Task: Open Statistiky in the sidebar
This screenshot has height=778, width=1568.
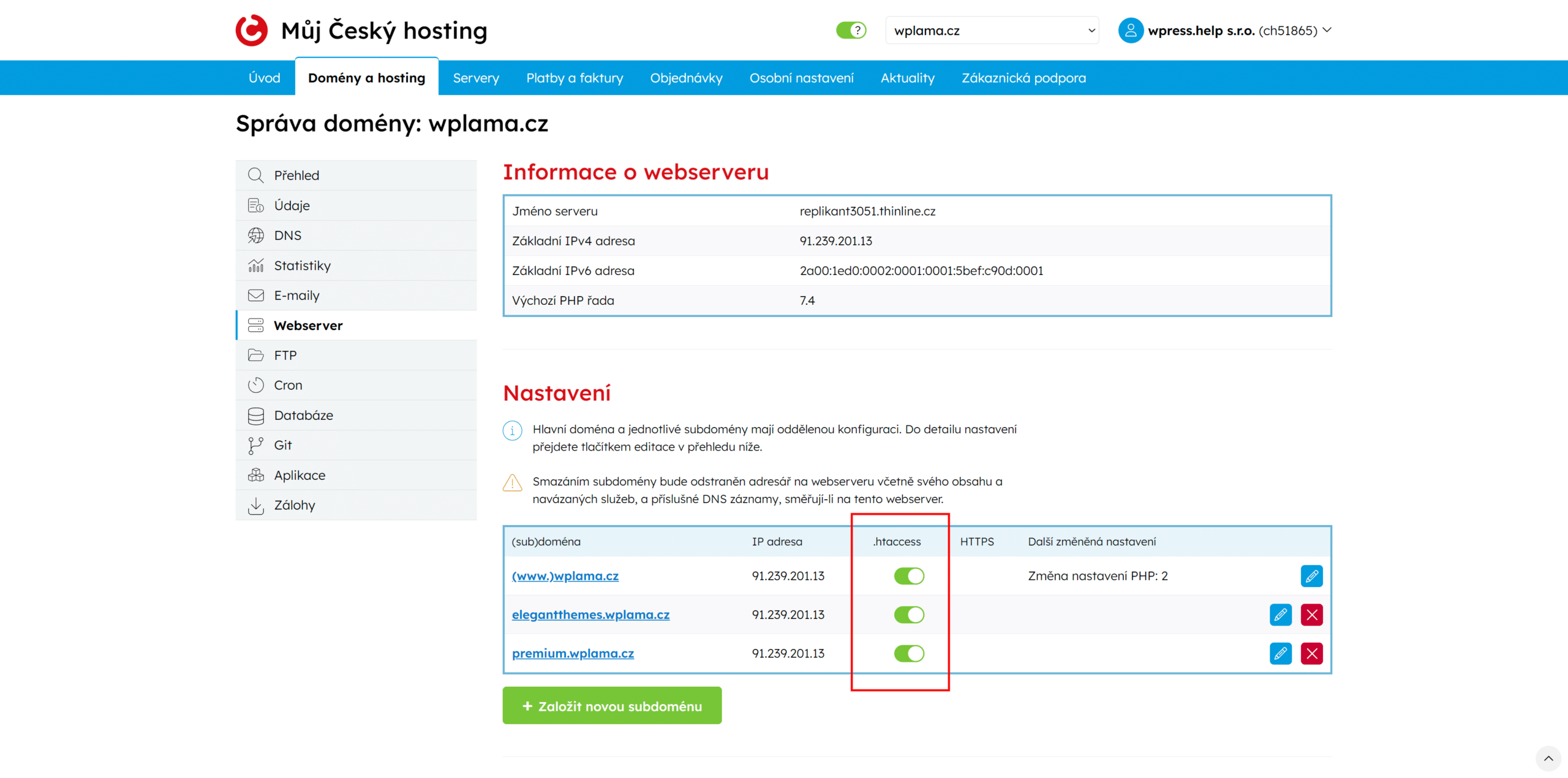Action: (x=356, y=265)
